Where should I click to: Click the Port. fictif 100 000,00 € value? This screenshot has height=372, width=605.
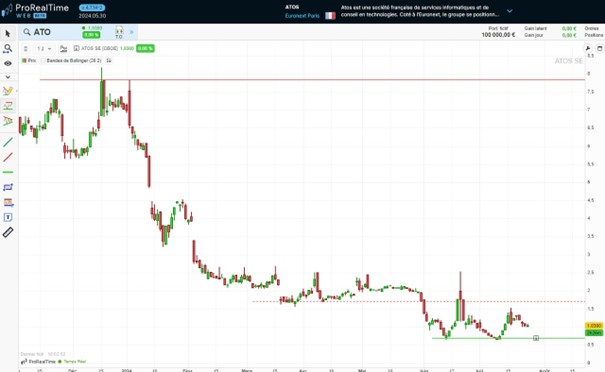click(x=498, y=35)
